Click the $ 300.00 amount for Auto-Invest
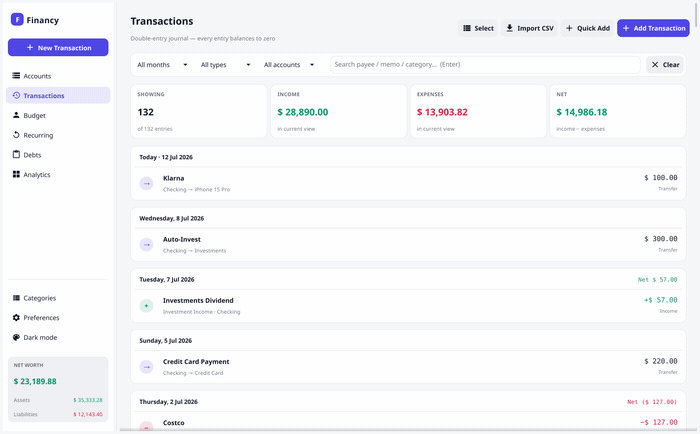The height and width of the screenshot is (434, 700). click(x=661, y=239)
